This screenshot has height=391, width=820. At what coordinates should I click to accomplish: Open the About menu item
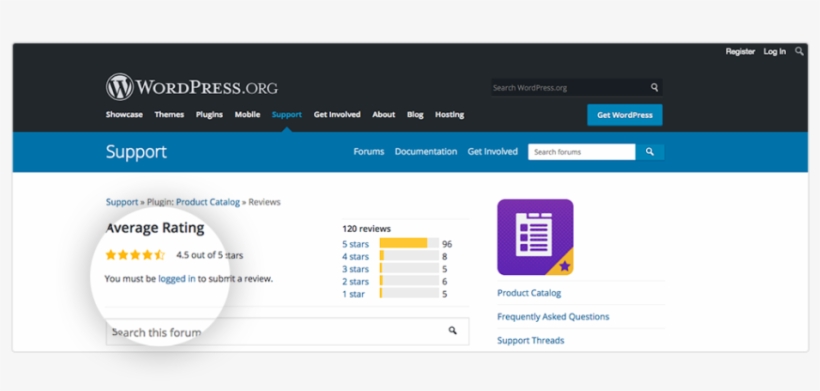click(x=383, y=114)
